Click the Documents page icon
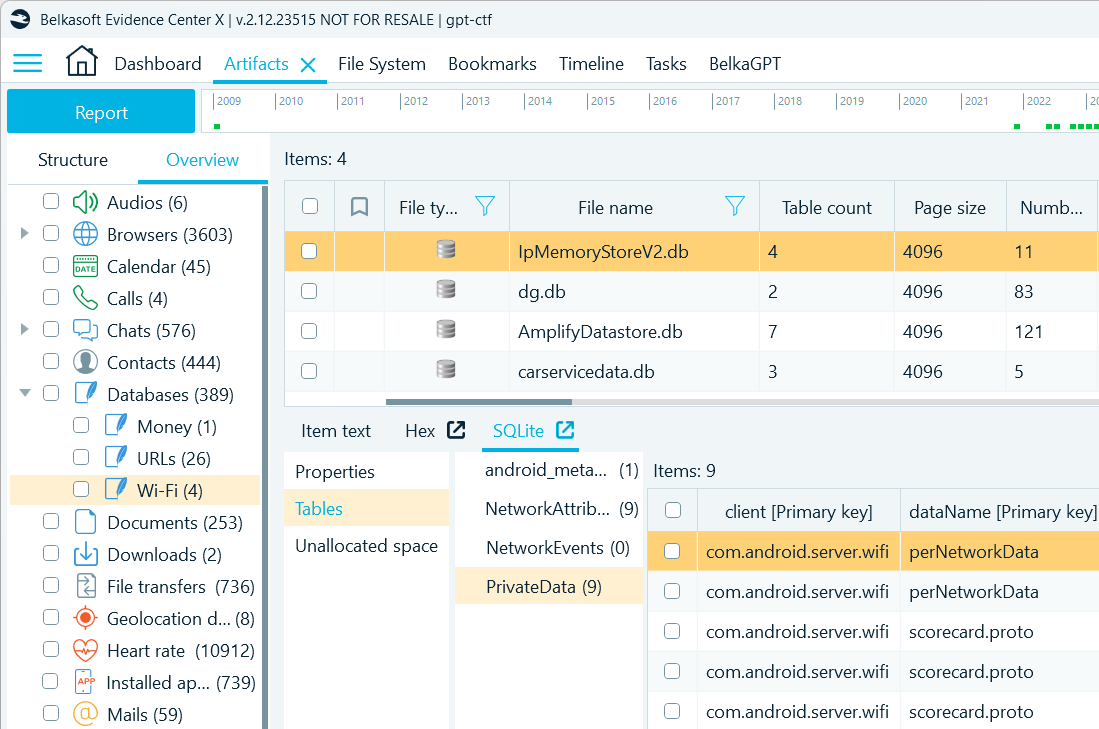This screenshot has width=1099, height=729. (86, 522)
